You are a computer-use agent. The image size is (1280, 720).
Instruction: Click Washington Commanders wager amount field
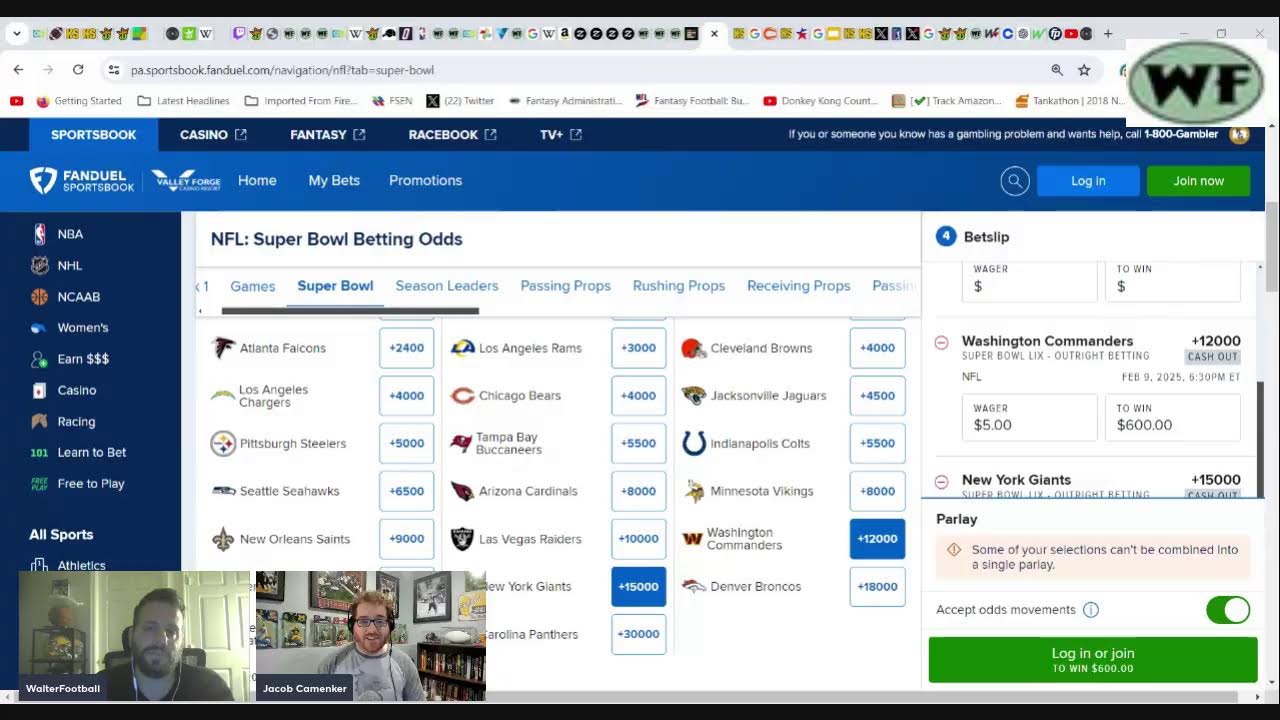pyautogui.click(x=1029, y=418)
